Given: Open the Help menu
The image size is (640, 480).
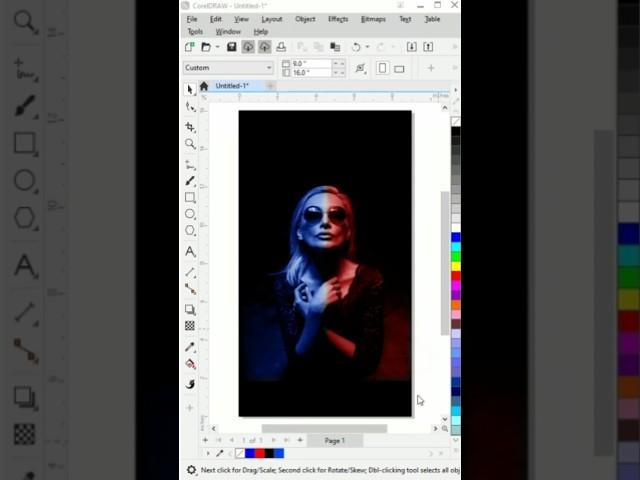Looking at the screenshot, I should point(260,31).
